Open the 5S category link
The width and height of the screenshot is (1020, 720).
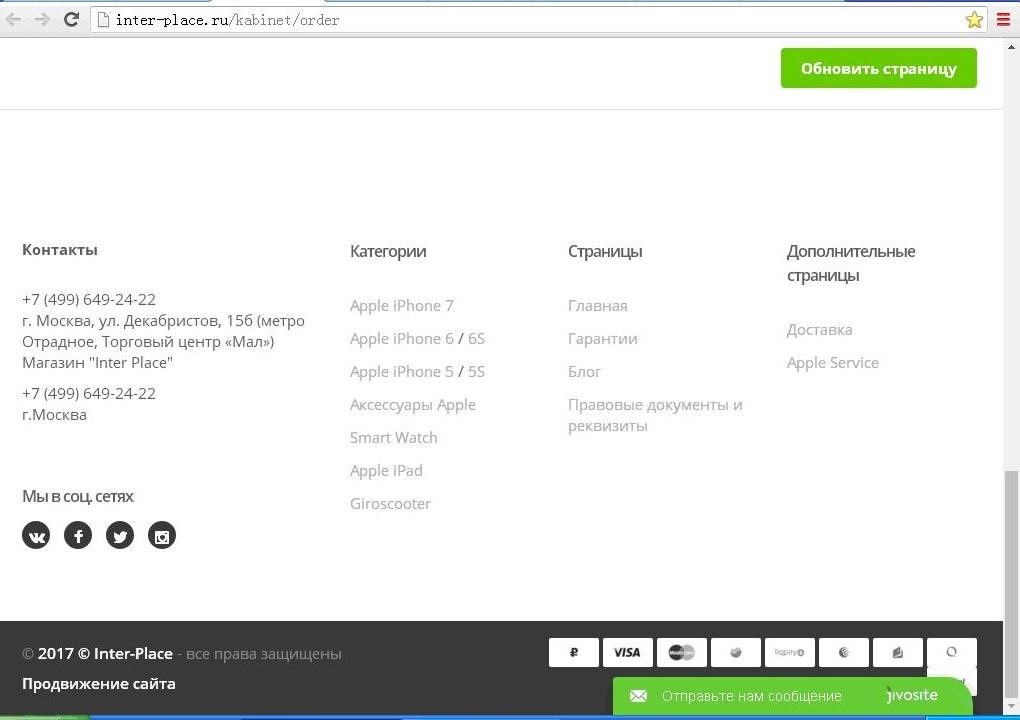pyautogui.click(x=476, y=372)
